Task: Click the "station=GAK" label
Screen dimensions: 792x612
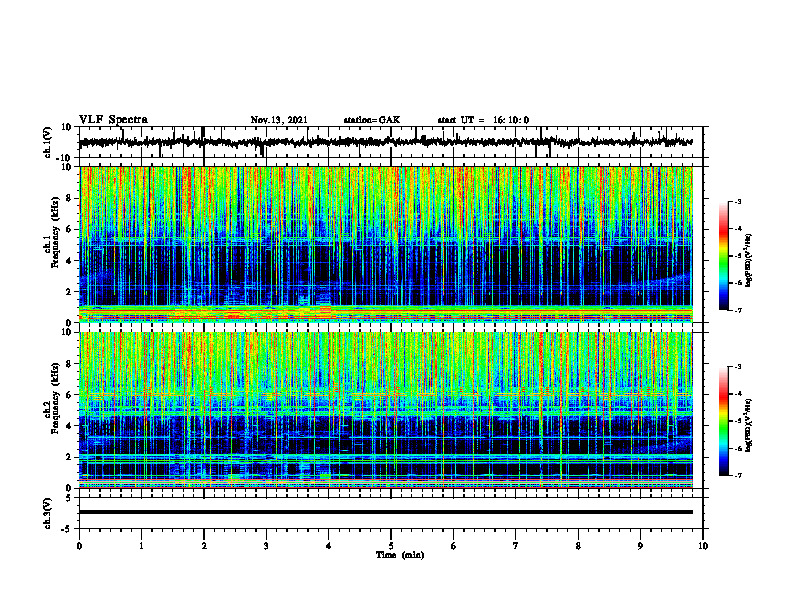Action: pyautogui.click(x=372, y=120)
